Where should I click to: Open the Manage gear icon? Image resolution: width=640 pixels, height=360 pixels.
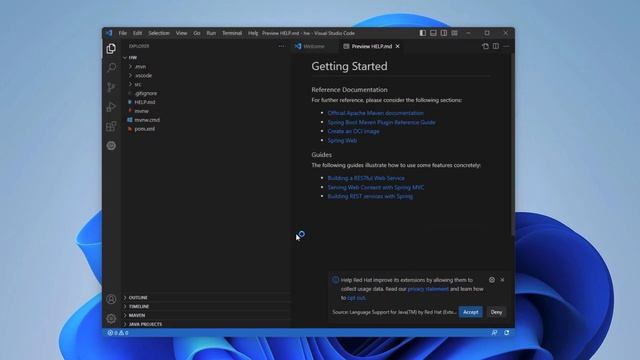pos(111,318)
